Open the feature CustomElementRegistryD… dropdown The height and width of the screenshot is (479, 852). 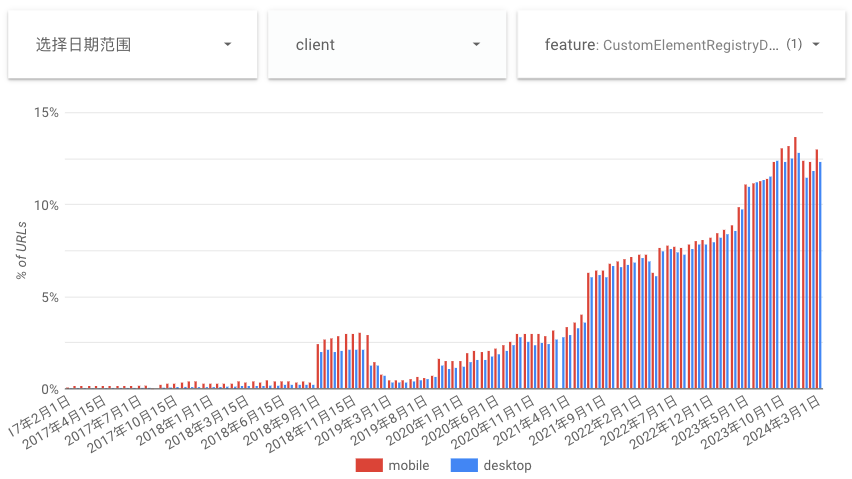pos(681,45)
